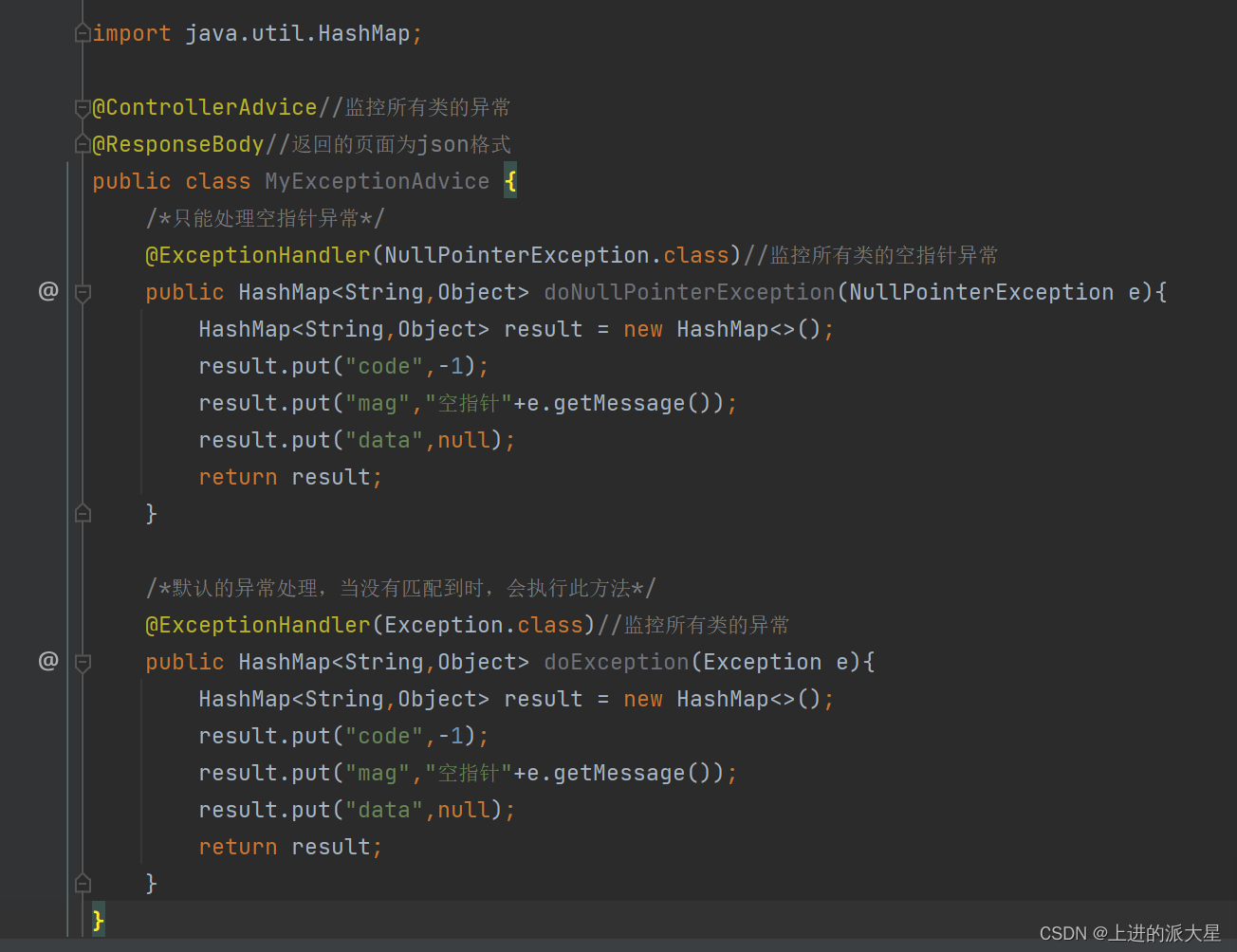Click "data" string inside doNullPointerException
This screenshot has width=1237, height=952.
[384, 440]
